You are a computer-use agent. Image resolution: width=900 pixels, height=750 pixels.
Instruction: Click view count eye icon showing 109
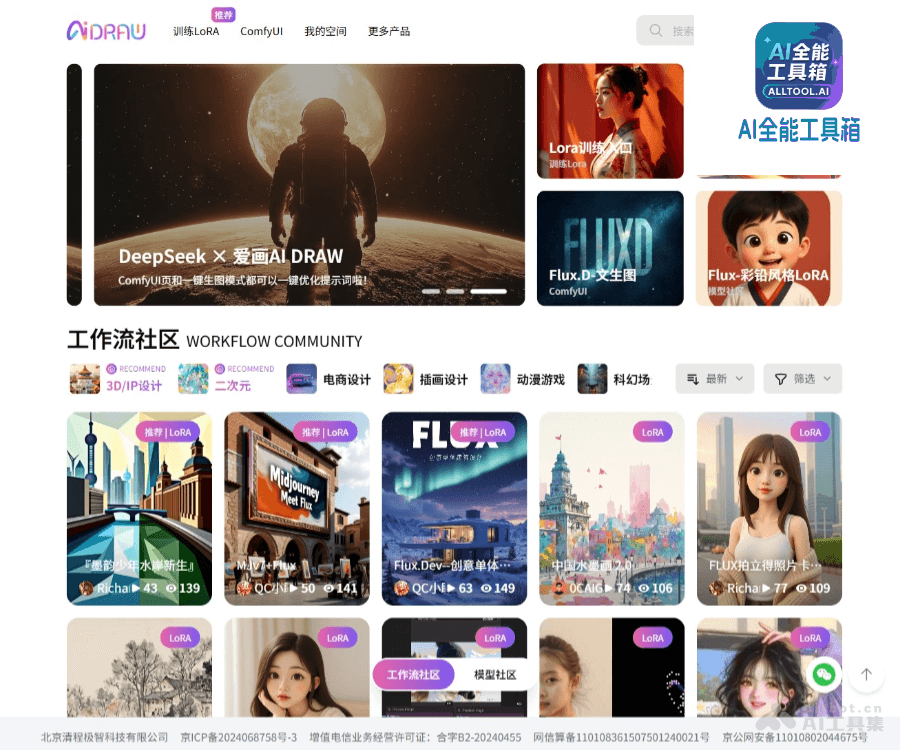pyautogui.click(x=801, y=588)
